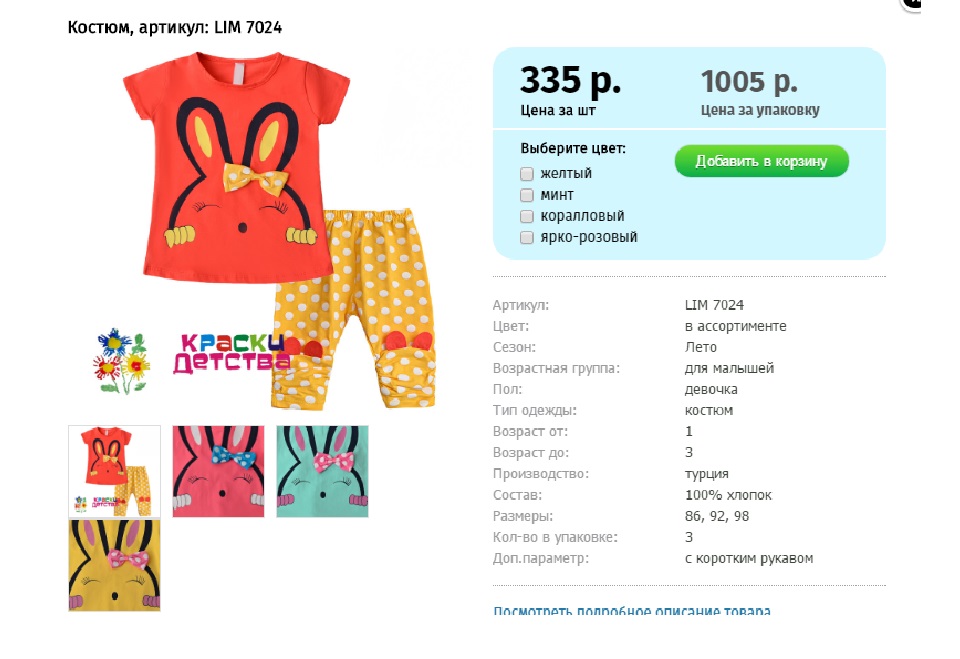
Task: Check the минт color checkbox
Action: tap(527, 195)
